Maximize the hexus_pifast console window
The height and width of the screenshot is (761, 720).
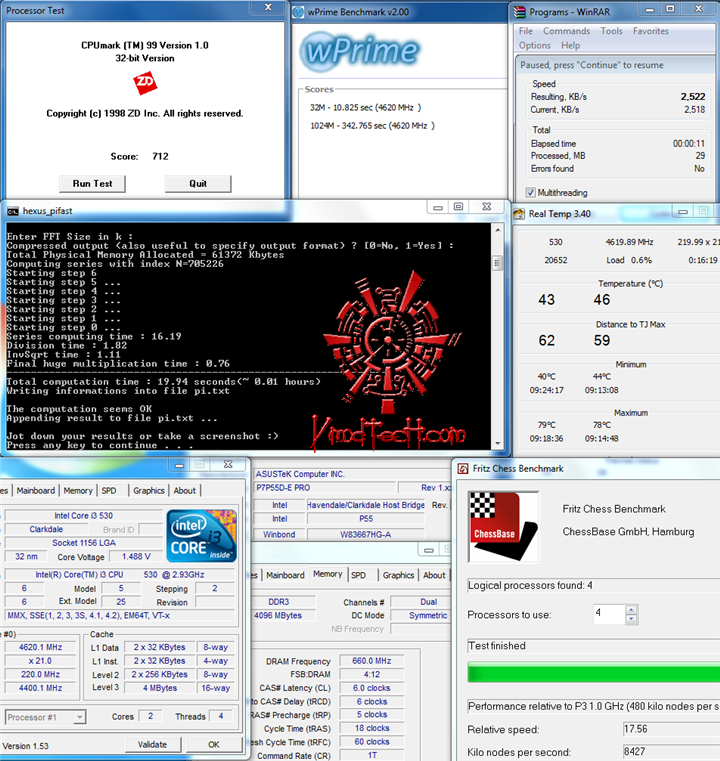[458, 207]
